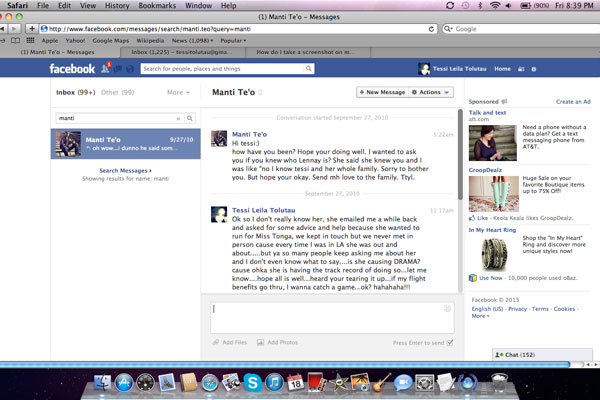600x400 pixels.
Task: Toggle the Press Enter to send checkbox
Action: 450,342
